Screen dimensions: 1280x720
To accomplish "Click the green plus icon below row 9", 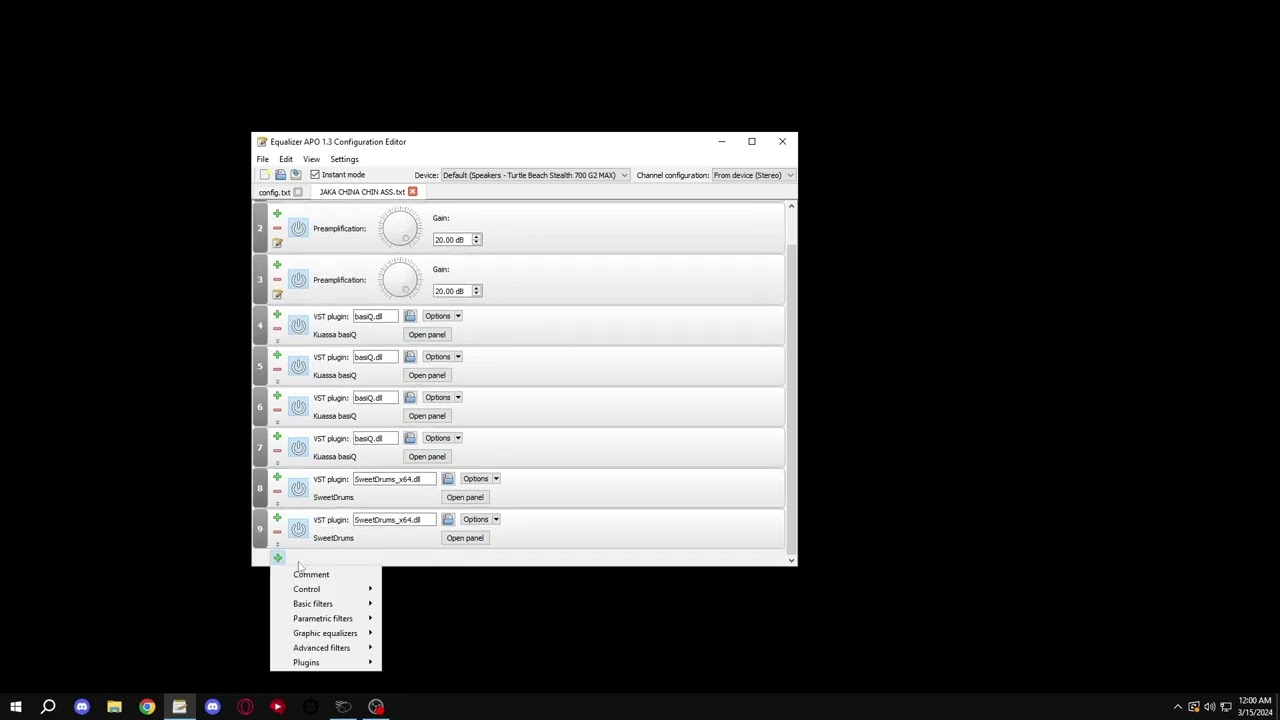I will (x=277, y=558).
